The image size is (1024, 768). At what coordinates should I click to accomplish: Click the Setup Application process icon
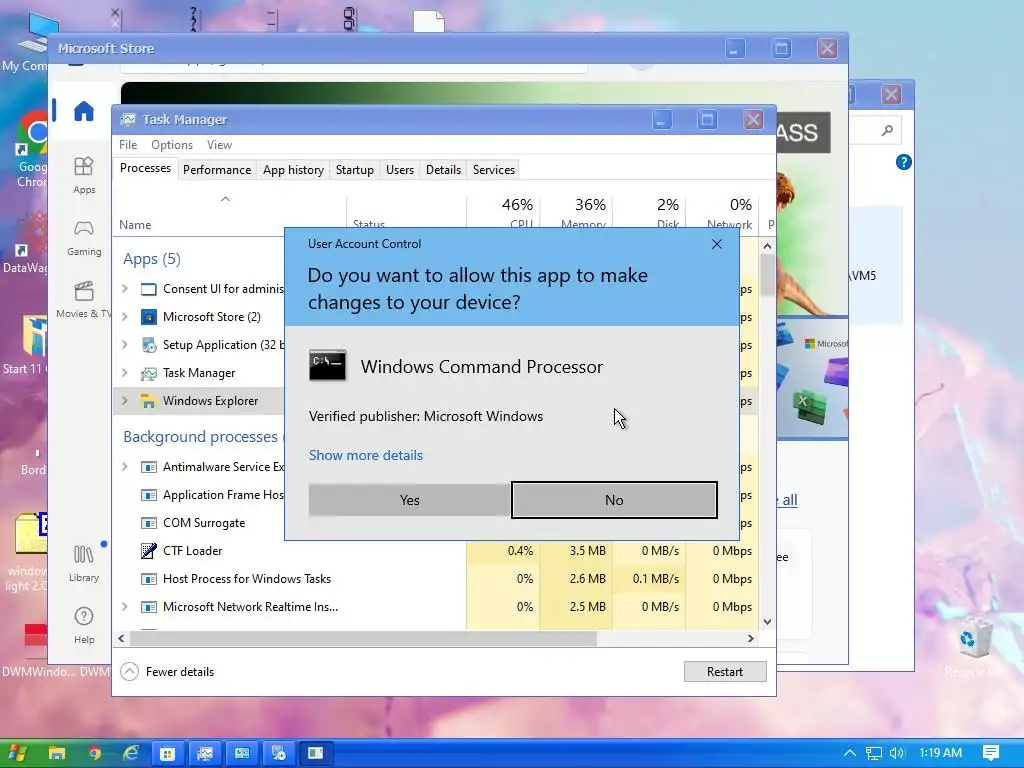pos(149,345)
